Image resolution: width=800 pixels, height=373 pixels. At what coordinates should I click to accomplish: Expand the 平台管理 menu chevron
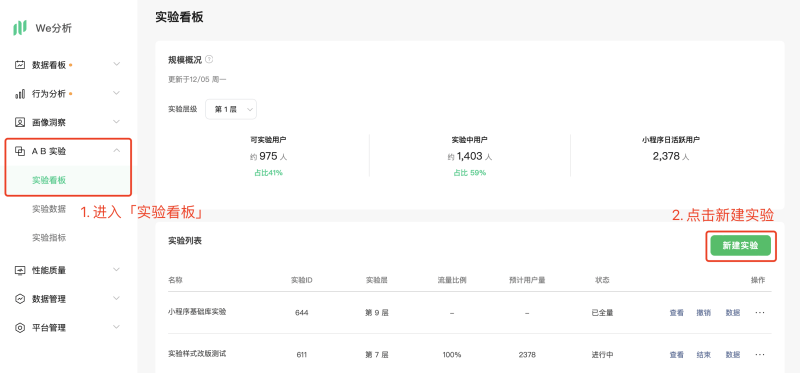tap(117, 327)
